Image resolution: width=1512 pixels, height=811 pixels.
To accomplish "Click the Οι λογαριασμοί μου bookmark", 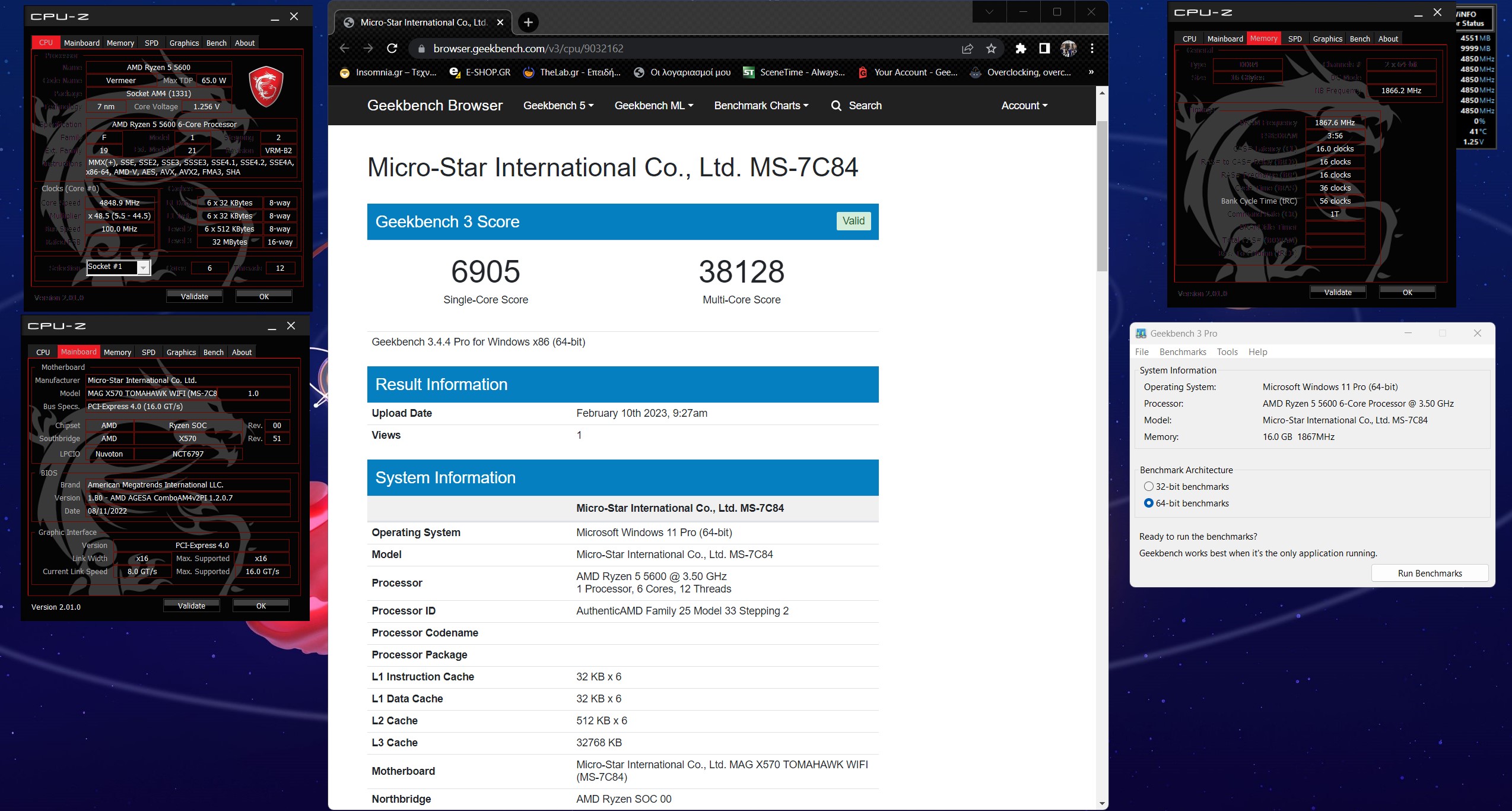I will pyautogui.click(x=682, y=72).
